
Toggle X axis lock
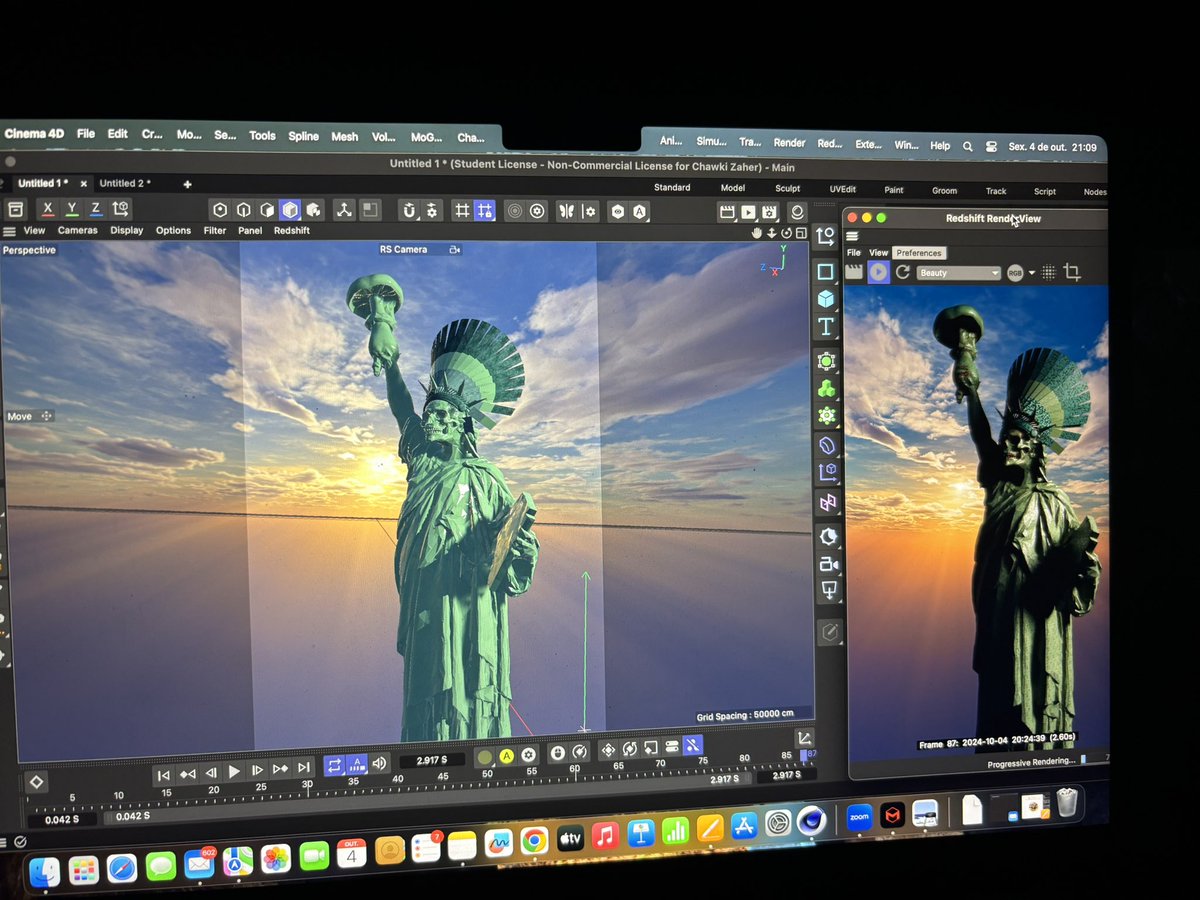(x=48, y=209)
